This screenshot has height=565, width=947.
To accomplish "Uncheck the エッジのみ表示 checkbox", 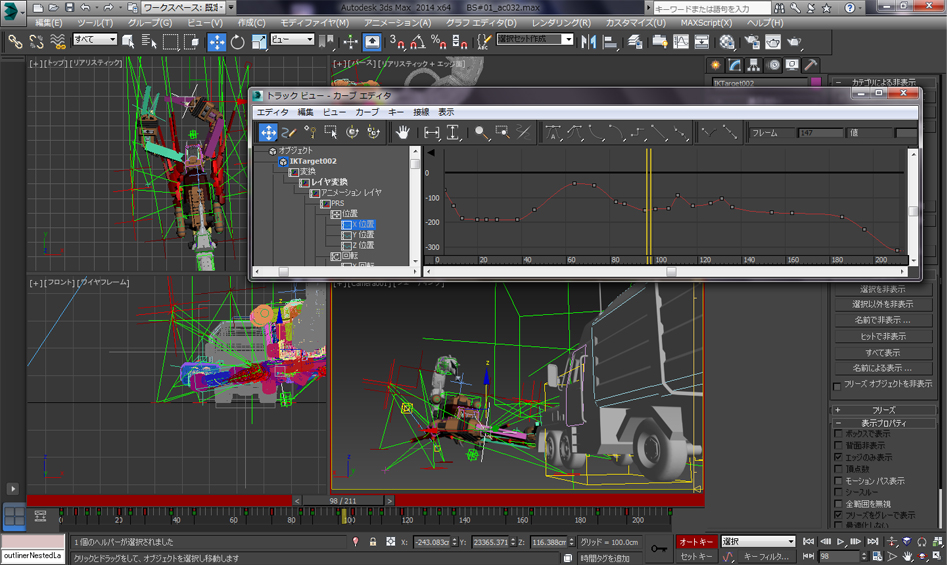I will [x=838, y=457].
